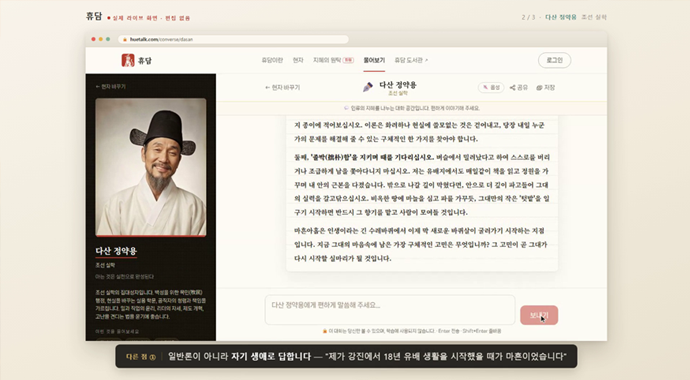Click the 공유 share icon
This screenshot has height=380, width=690.
(512, 88)
